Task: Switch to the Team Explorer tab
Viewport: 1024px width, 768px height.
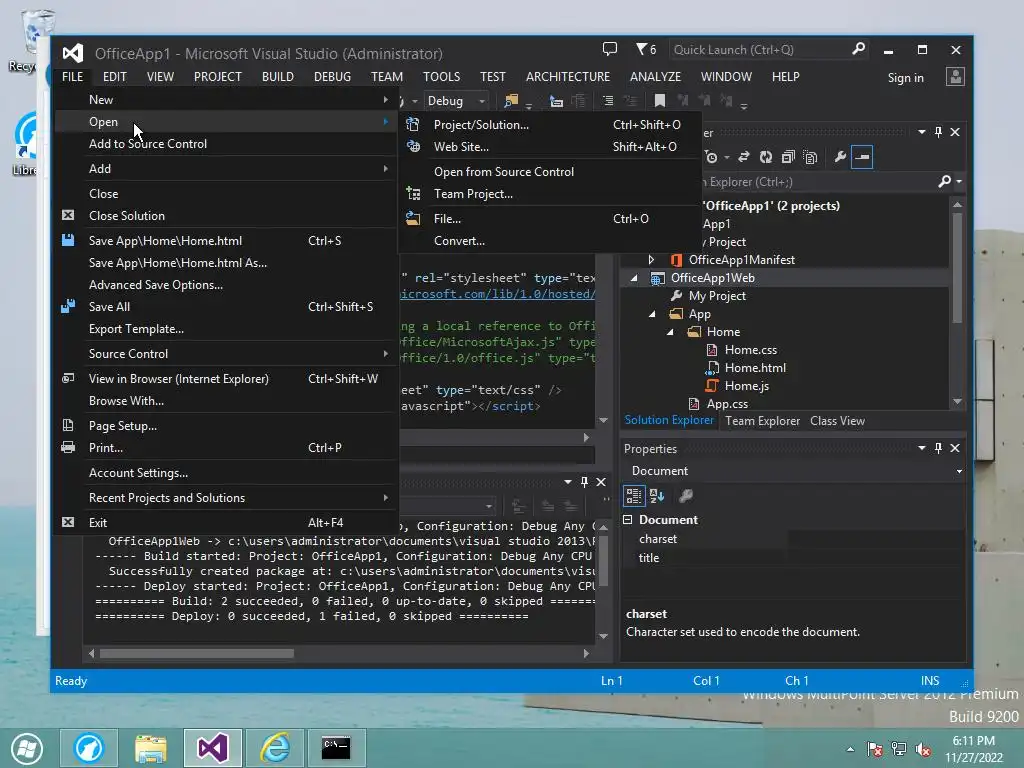Action: tap(762, 421)
